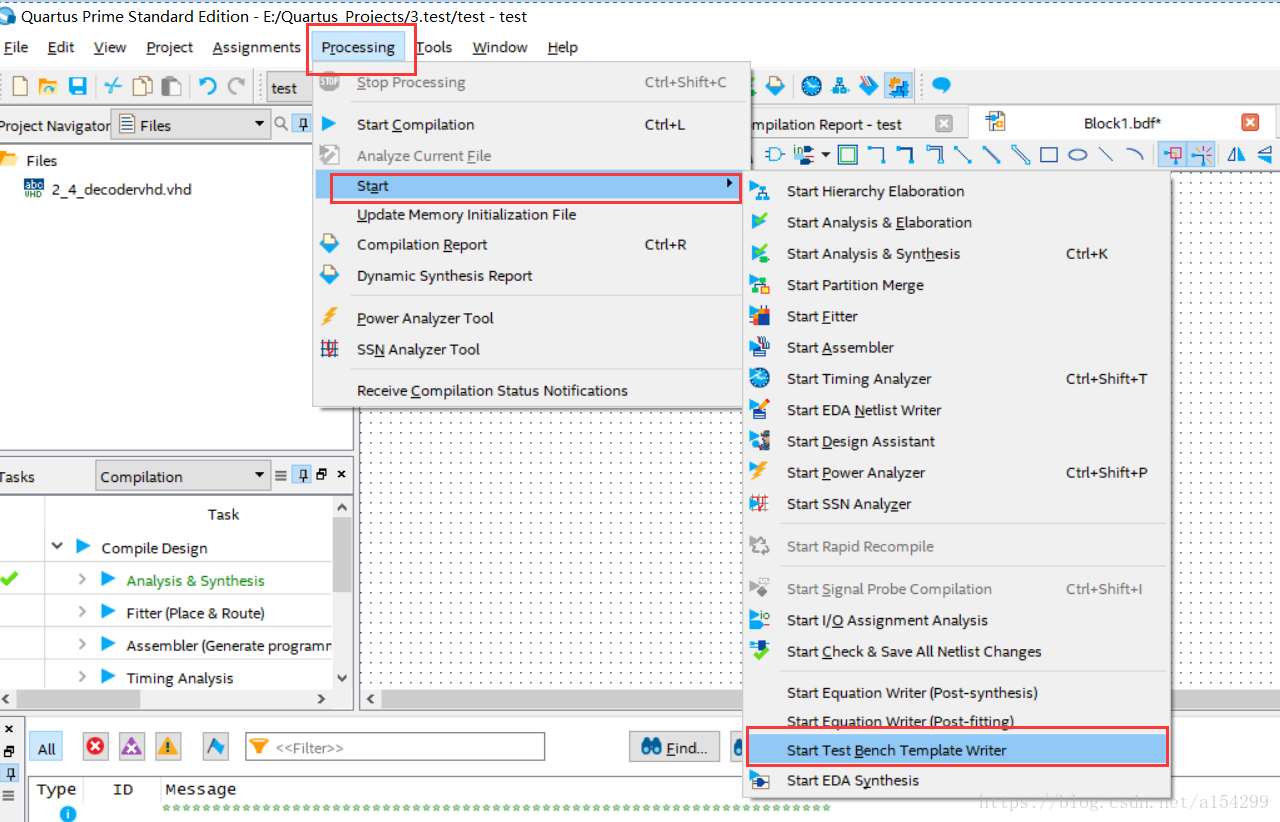The image size is (1280, 822).
Task: Click the search magnifier in Project Navigator
Action: tap(281, 124)
